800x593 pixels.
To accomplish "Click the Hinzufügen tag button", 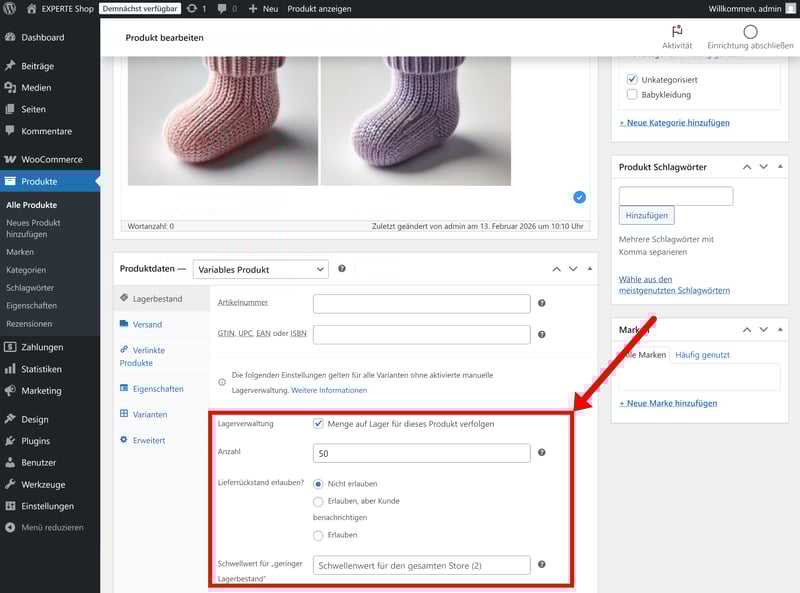I will pos(647,215).
